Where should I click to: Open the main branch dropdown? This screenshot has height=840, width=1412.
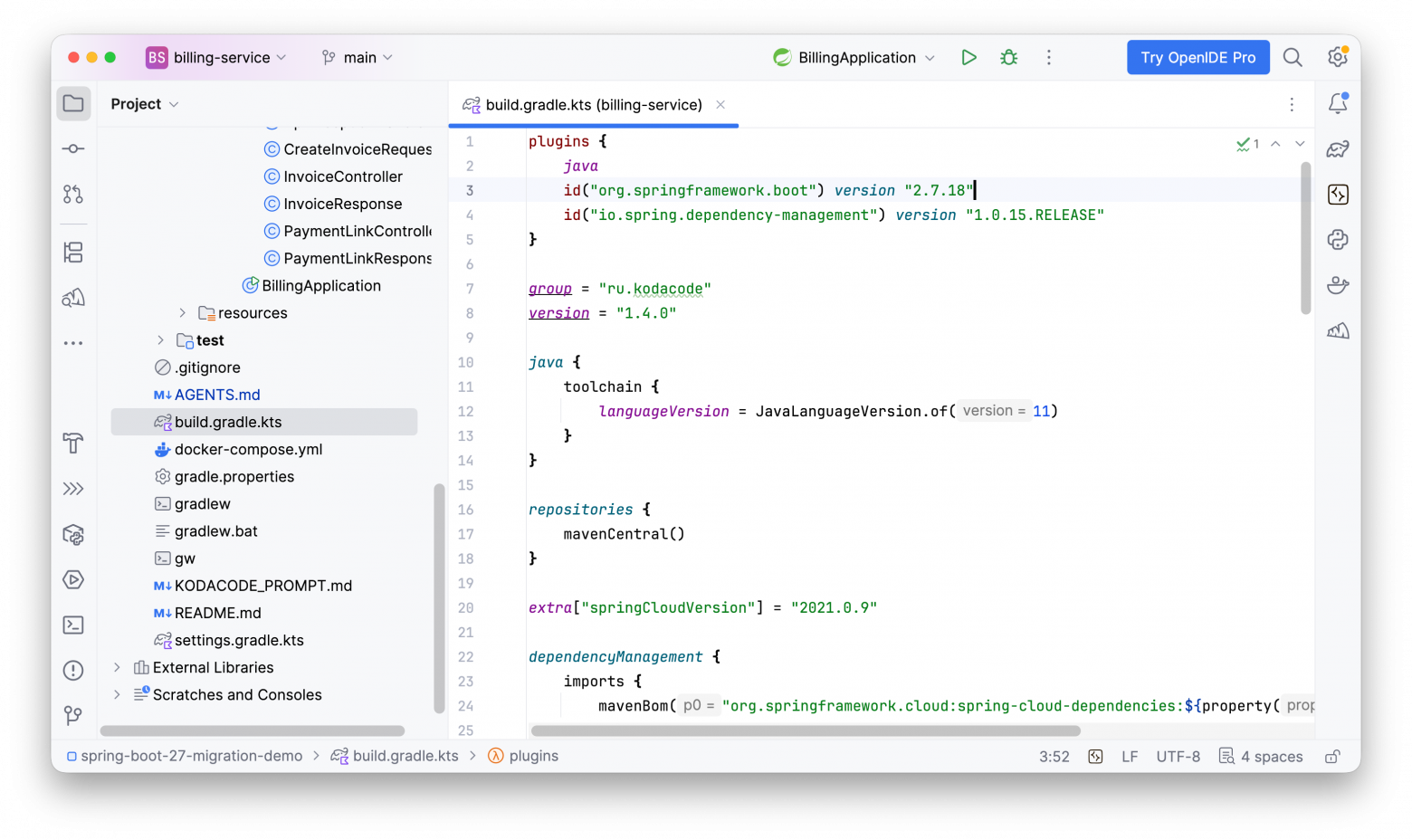pos(358,57)
